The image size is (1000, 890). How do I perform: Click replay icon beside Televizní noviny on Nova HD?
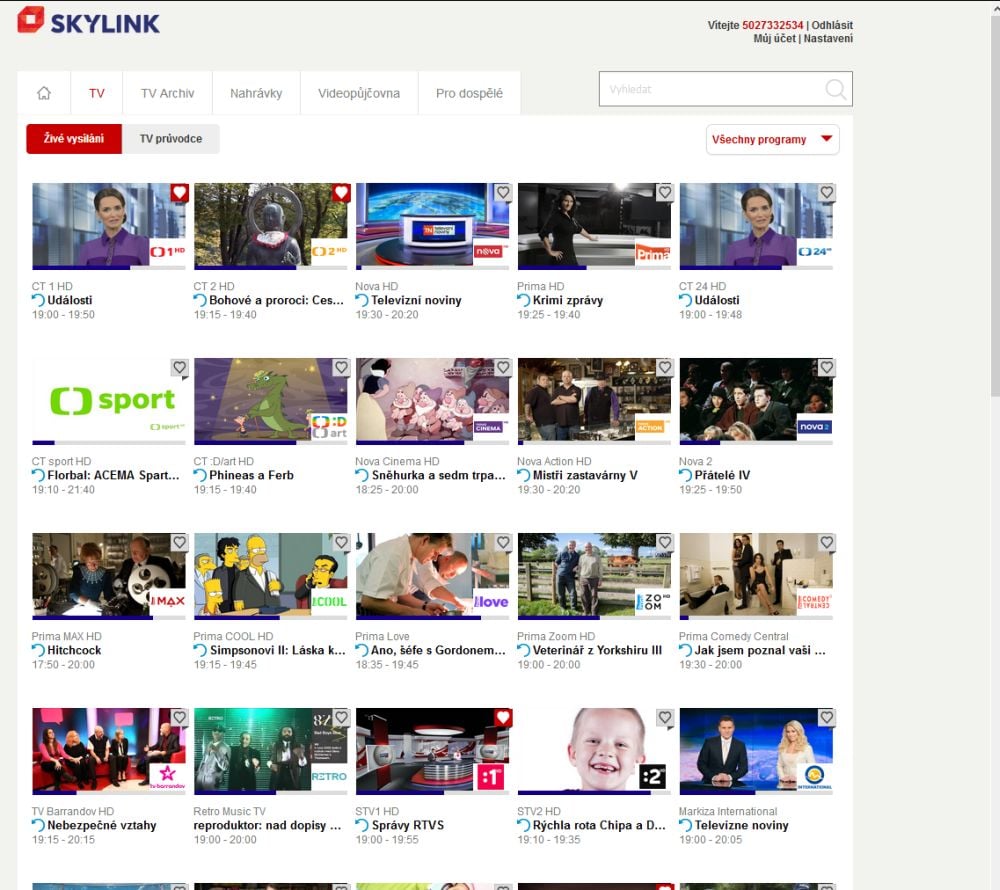pos(362,300)
